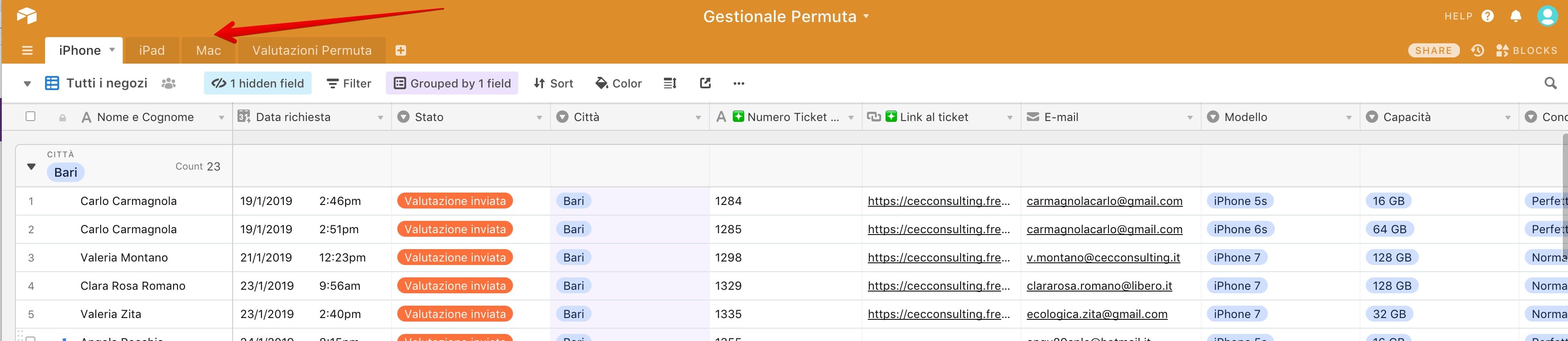Open the revision history clock icon
This screenshot has width=1568, height=341.
click(1478, 50)
